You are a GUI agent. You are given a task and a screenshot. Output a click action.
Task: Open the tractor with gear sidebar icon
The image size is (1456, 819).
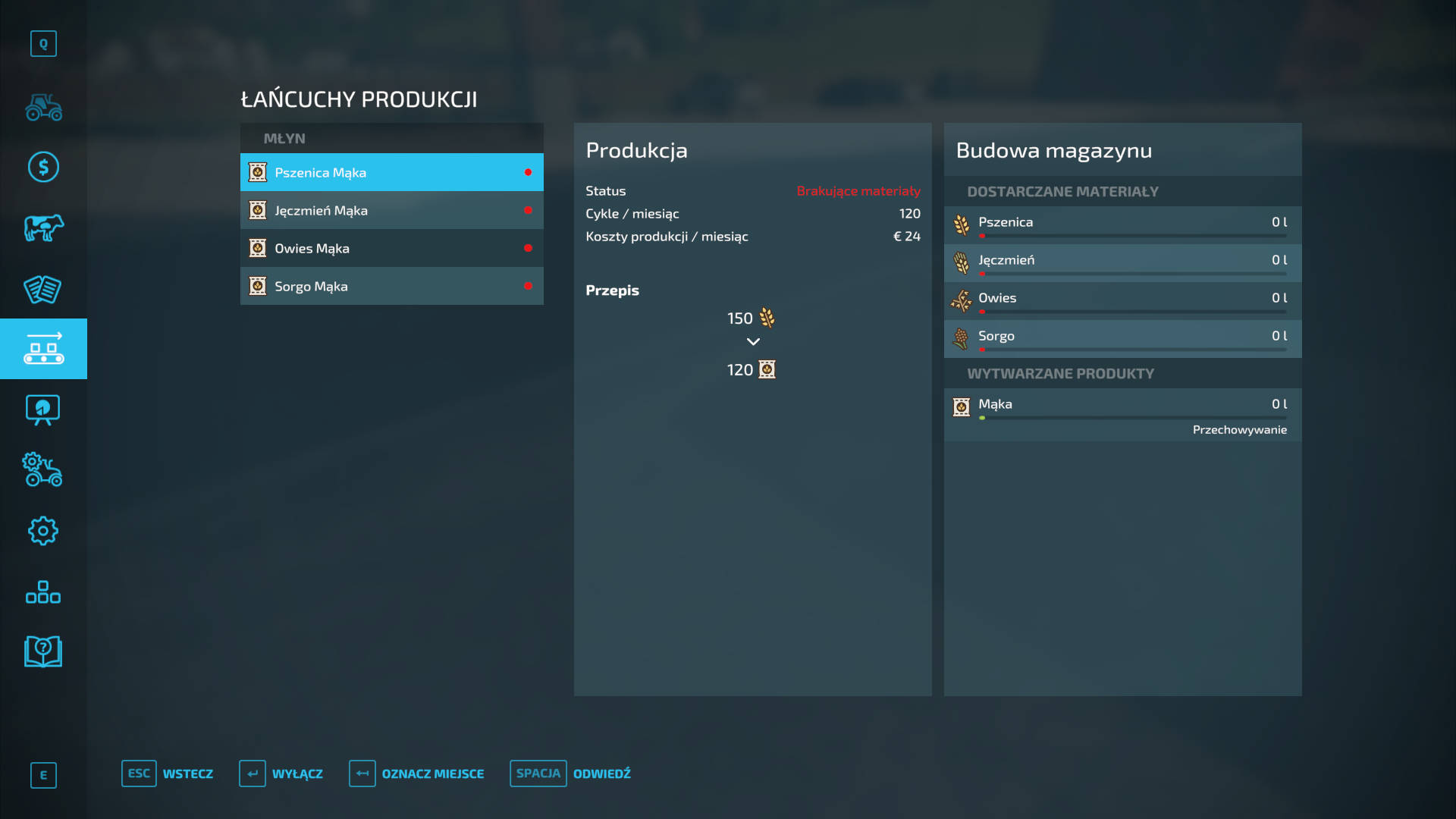click(43, 470)
